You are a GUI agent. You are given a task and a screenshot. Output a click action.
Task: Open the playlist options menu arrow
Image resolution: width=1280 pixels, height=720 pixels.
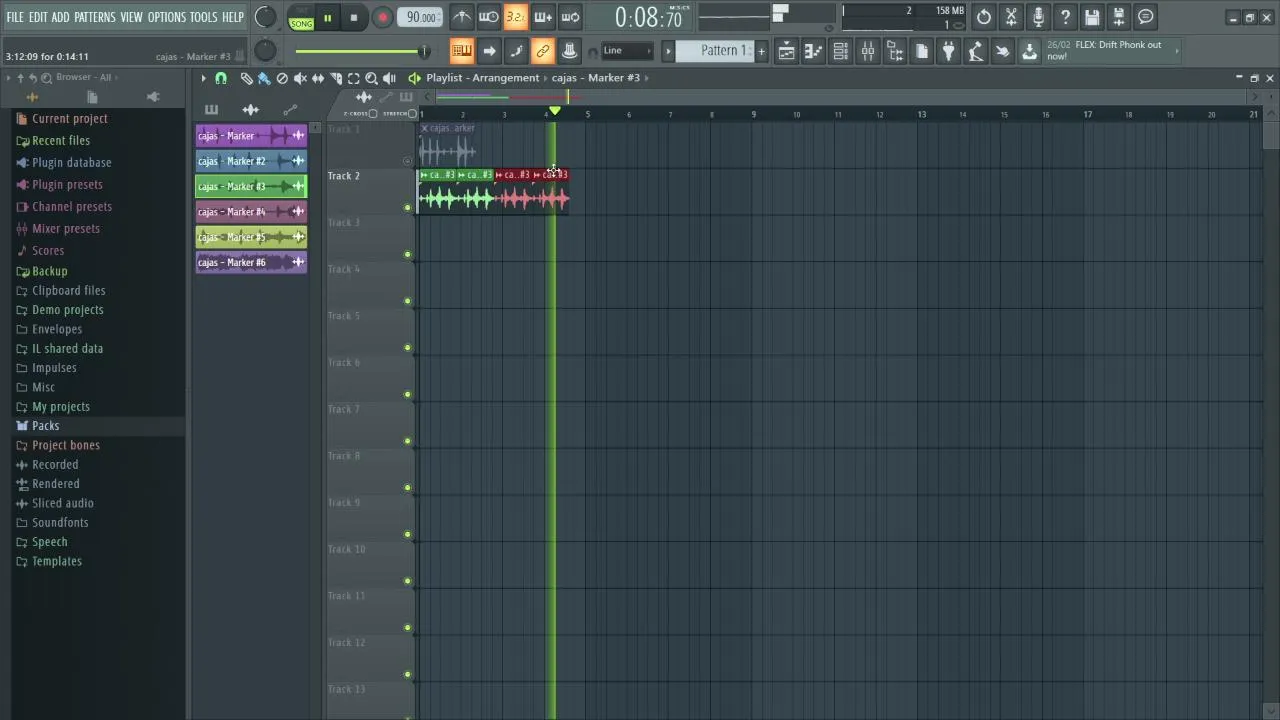203,78
